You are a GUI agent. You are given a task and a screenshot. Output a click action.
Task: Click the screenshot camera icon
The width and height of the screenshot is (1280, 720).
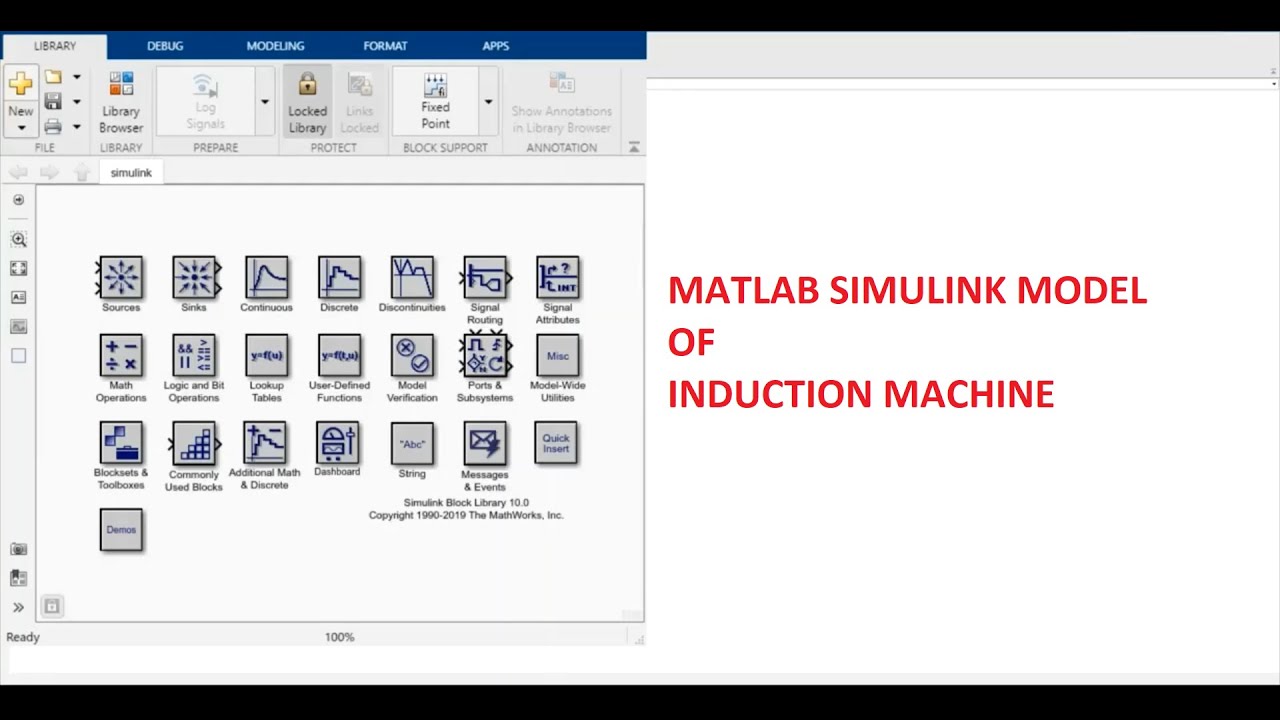18,549
